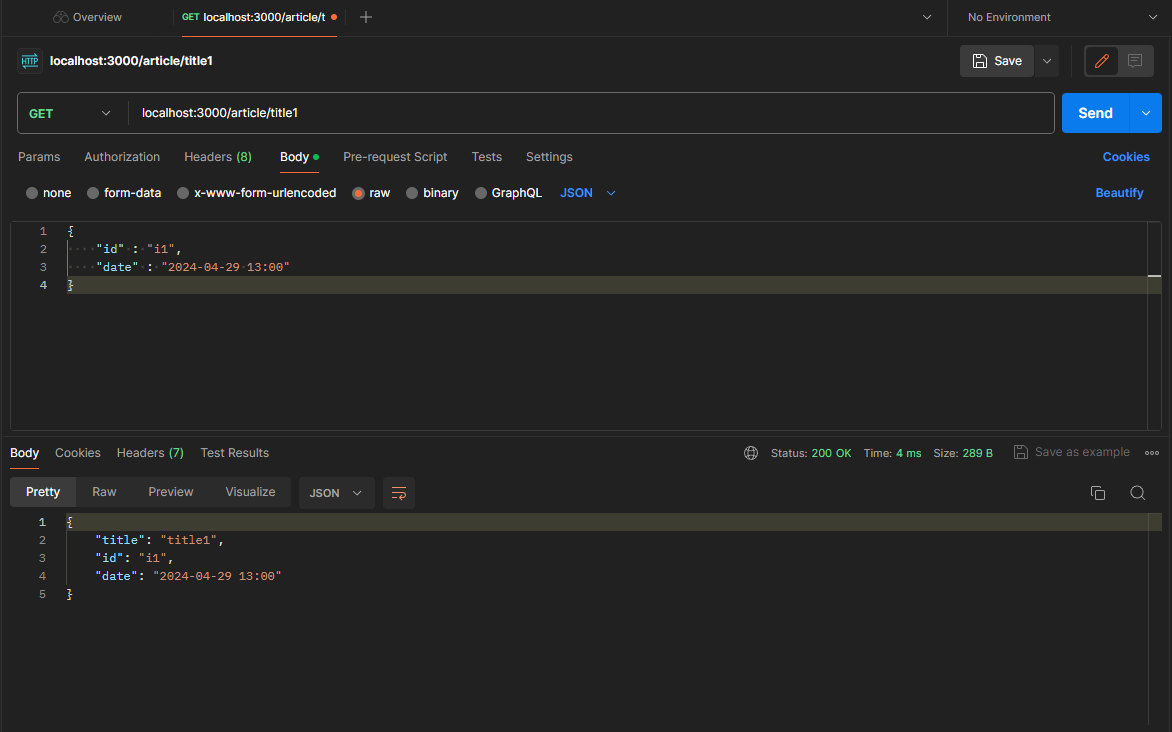The image size is (1172, 732).
Task: Switch response view to Preview
Action: pyautogui.click(x=170, y=492)
